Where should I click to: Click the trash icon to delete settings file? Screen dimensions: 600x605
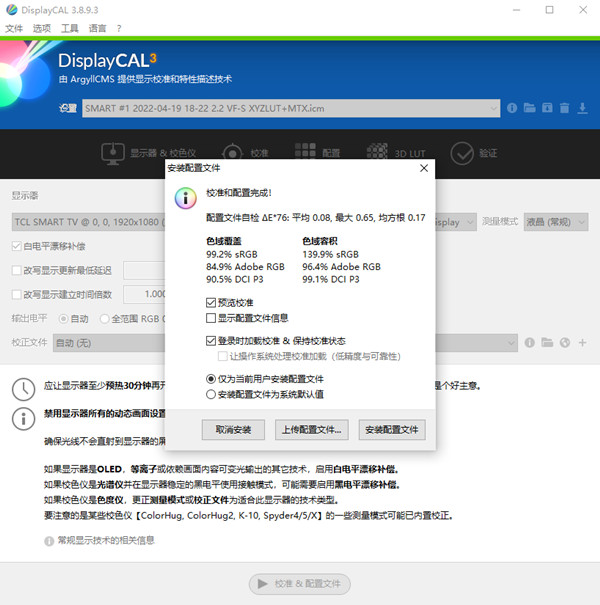(x=565, y=108)
